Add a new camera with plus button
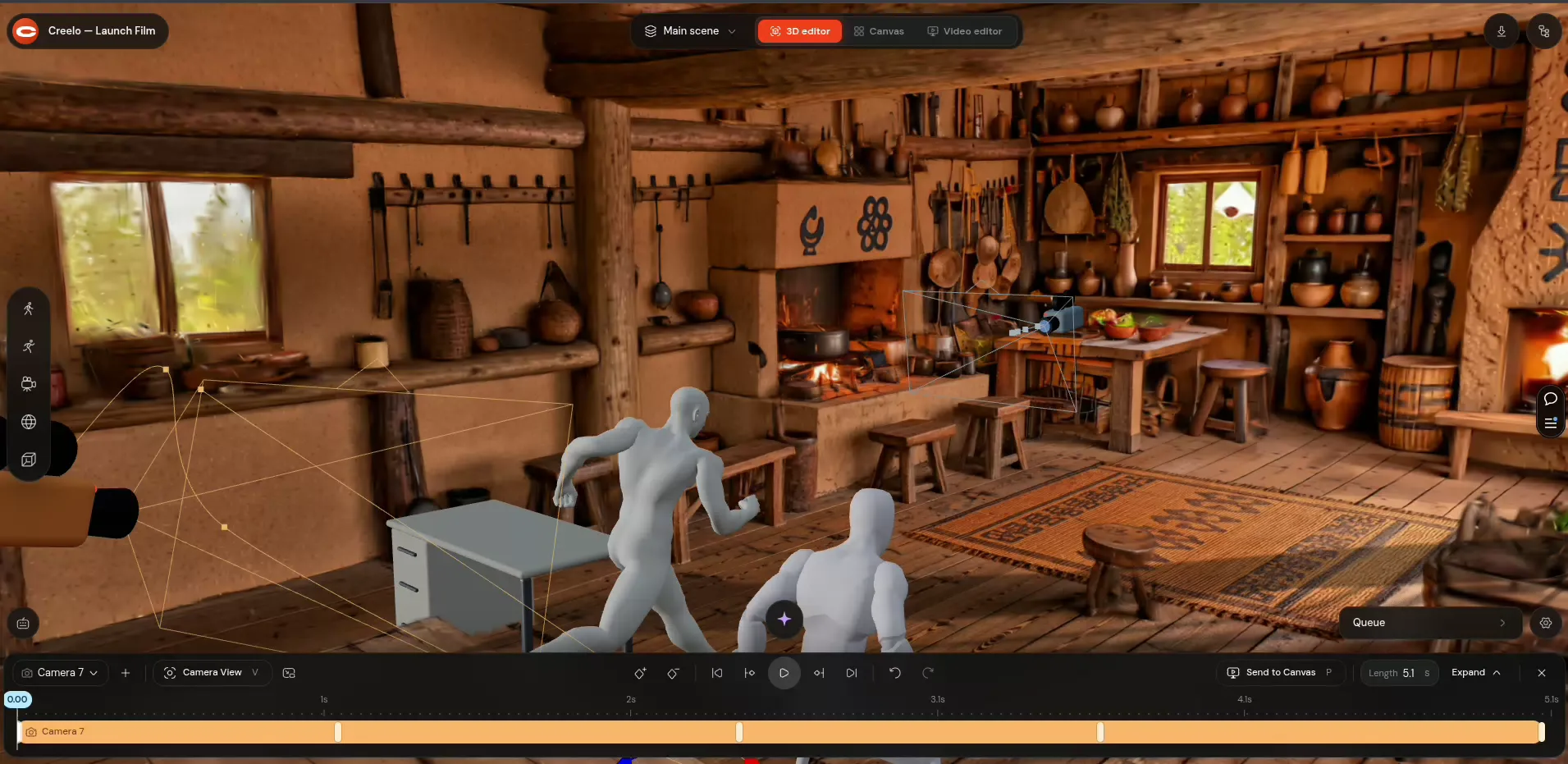Image resolution: width=1568 pixels, height=764 pixels. pyautogui.click(x=126, y=673)
